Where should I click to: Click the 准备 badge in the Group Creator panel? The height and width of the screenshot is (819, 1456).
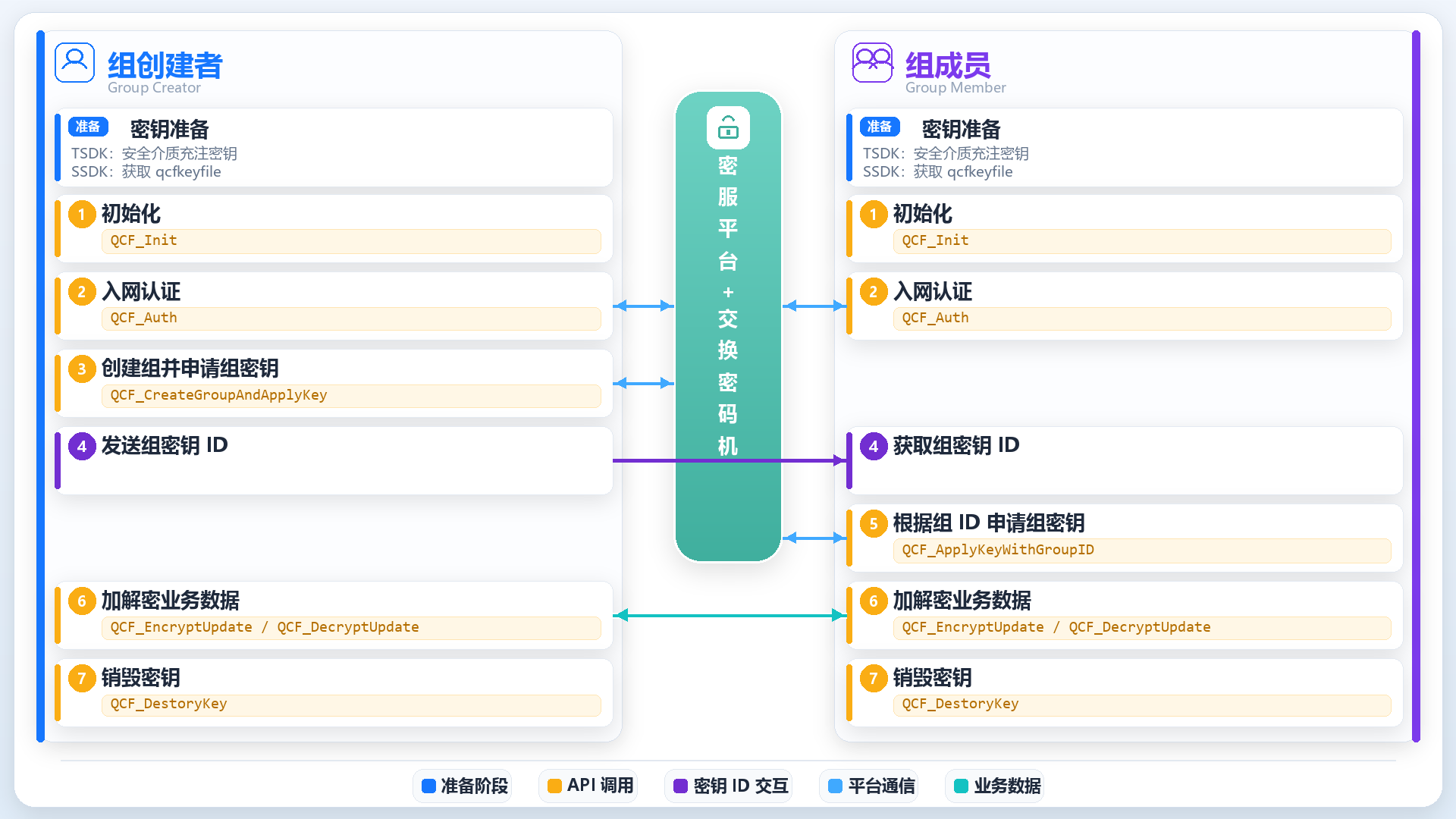(x=88, y=127)
